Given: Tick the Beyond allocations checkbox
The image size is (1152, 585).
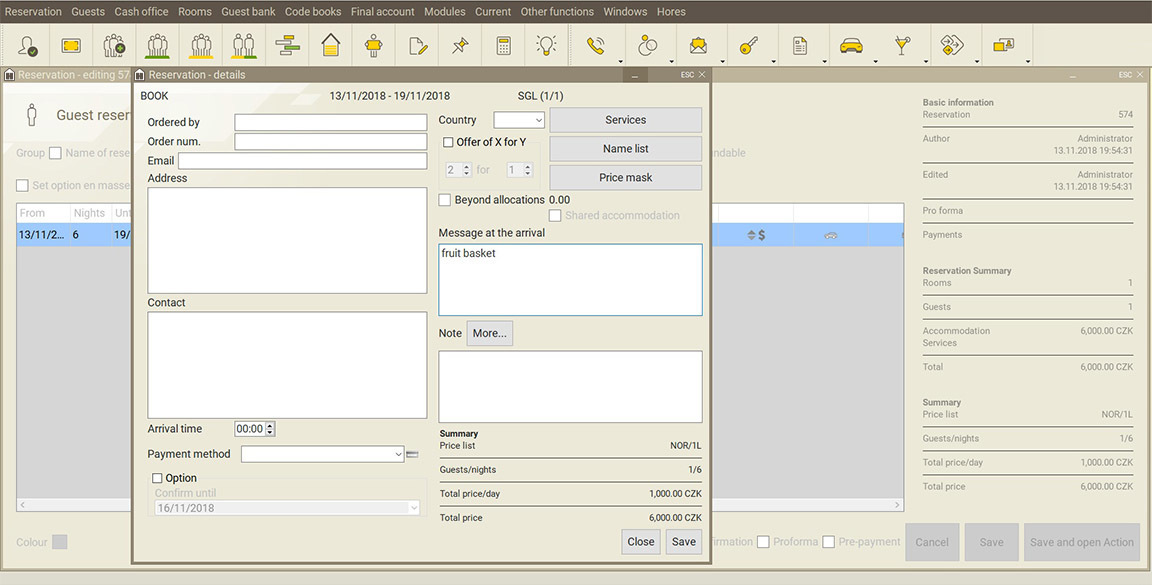Looking at the screenshot, I should tap(445, 200).
